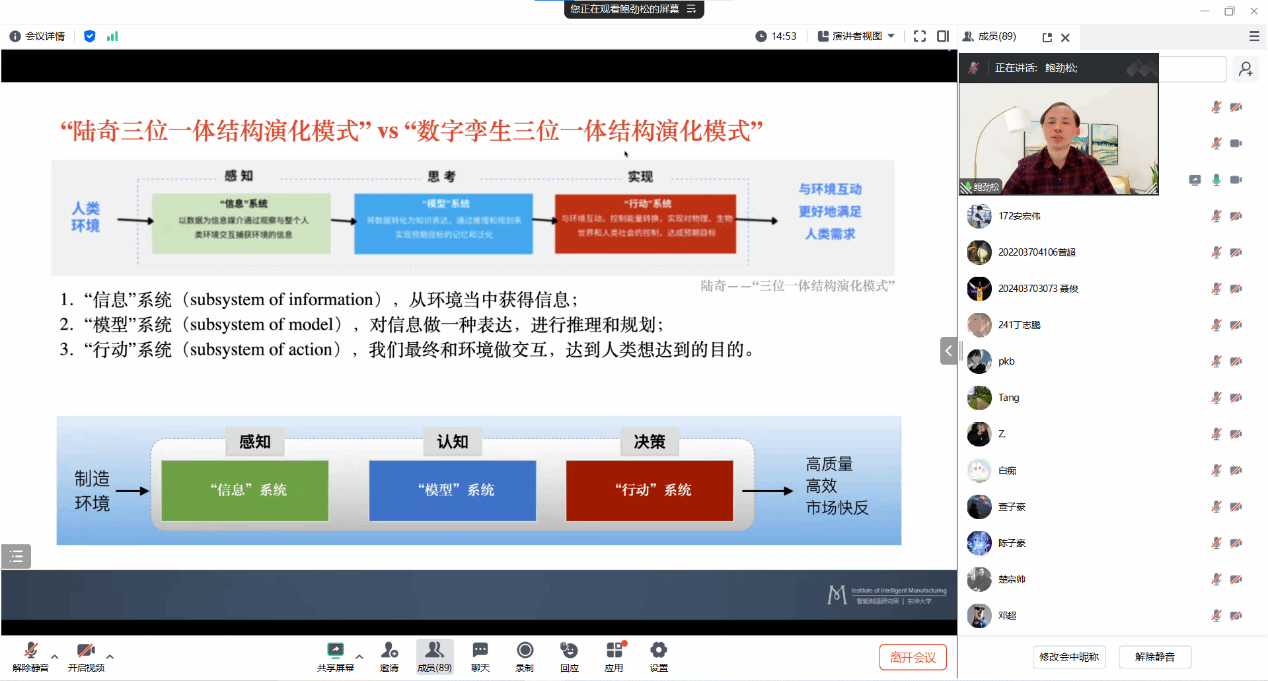Unmute microphone with 解除静音
The height and width of the screenshot is (681, 1268).
pyautogui.click(x=30, y=656)
